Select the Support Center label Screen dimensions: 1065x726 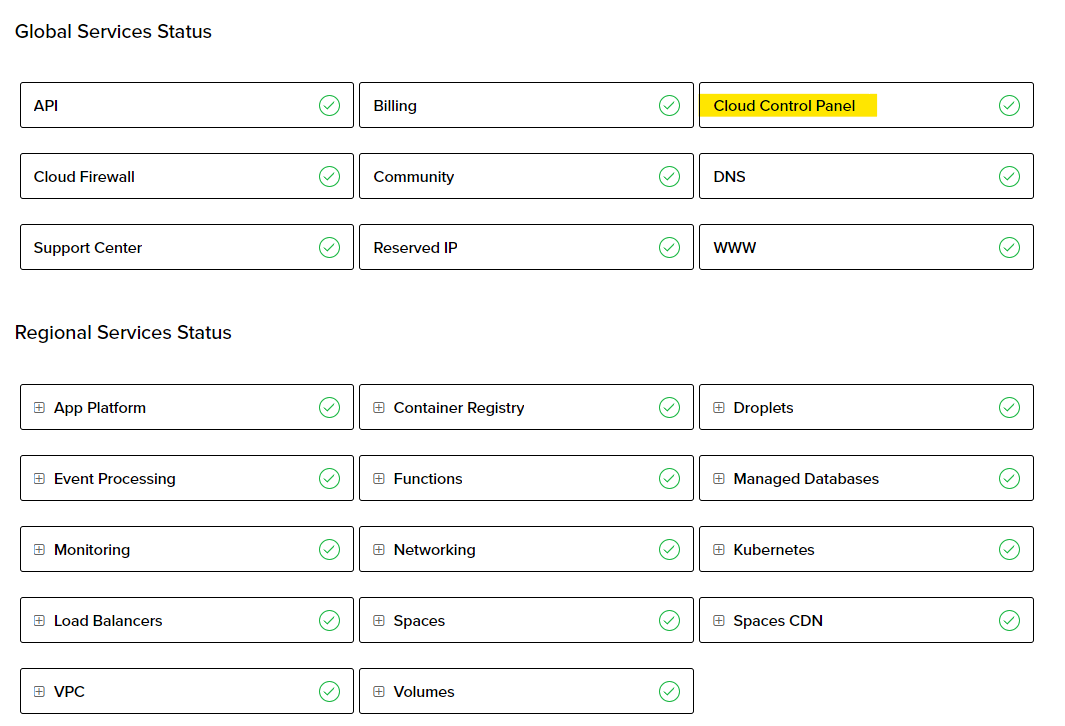click(88, 248)
